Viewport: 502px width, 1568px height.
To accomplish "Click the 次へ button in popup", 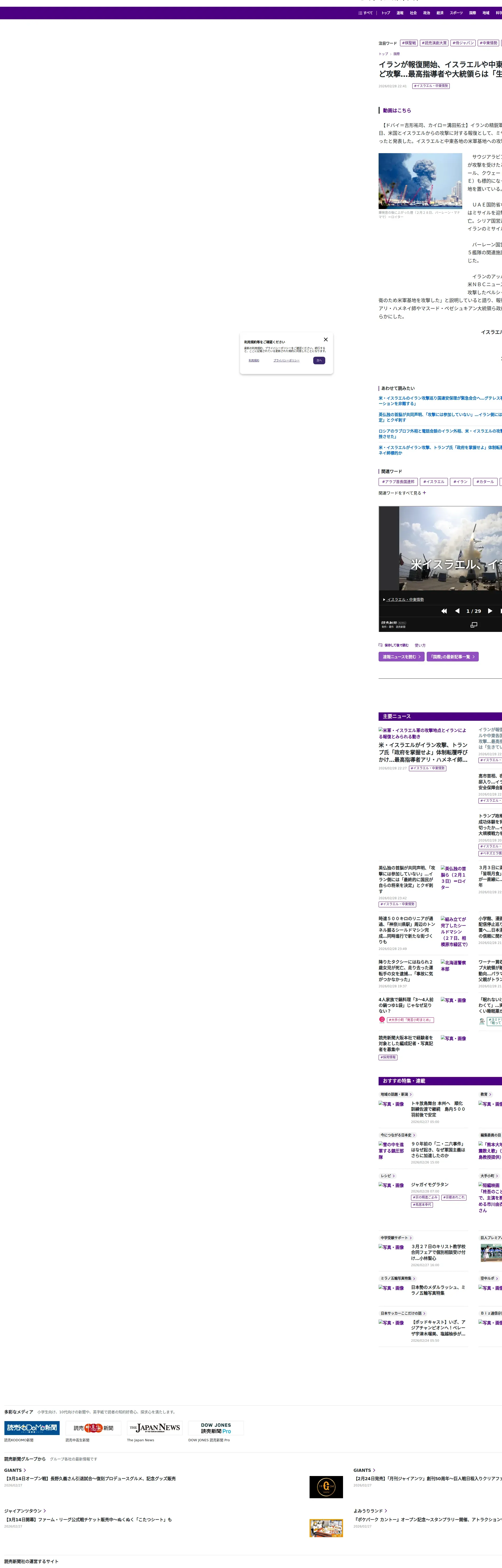I will tap(319, 360).
